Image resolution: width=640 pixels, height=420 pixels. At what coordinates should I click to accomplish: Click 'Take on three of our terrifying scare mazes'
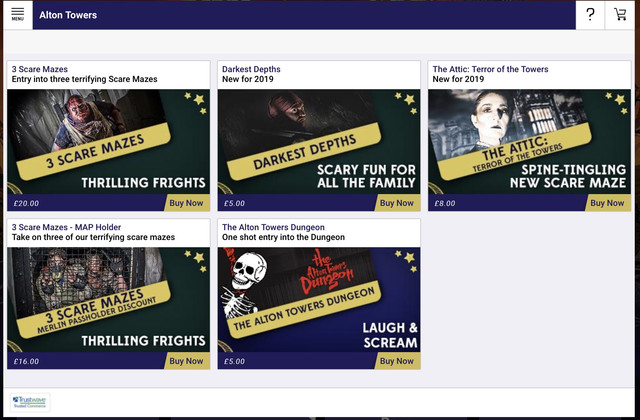(x=93, y=237)
